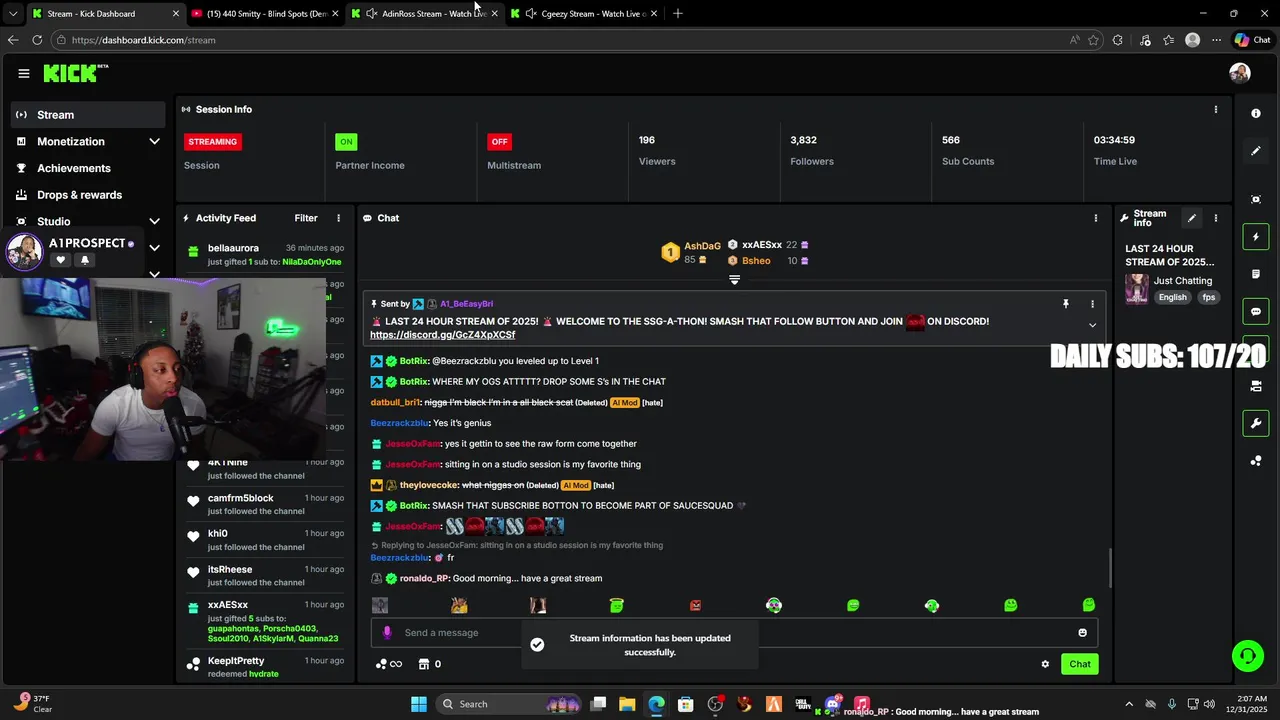The height and width of the screenshot is (720, 1280).
Task: Click the shop icon showing 0
Action: tap(430, 664)
